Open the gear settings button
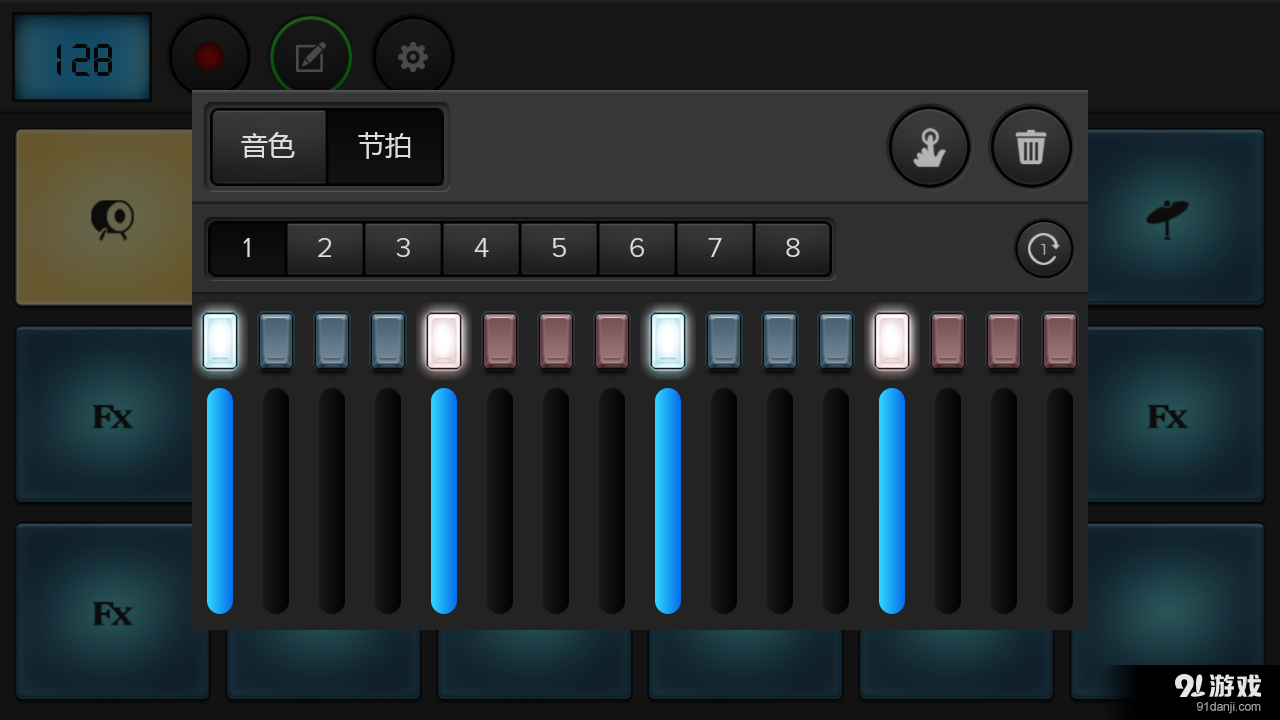This screenshot has height=720, width=1280. pyautogui.click(x=413, y=57)
